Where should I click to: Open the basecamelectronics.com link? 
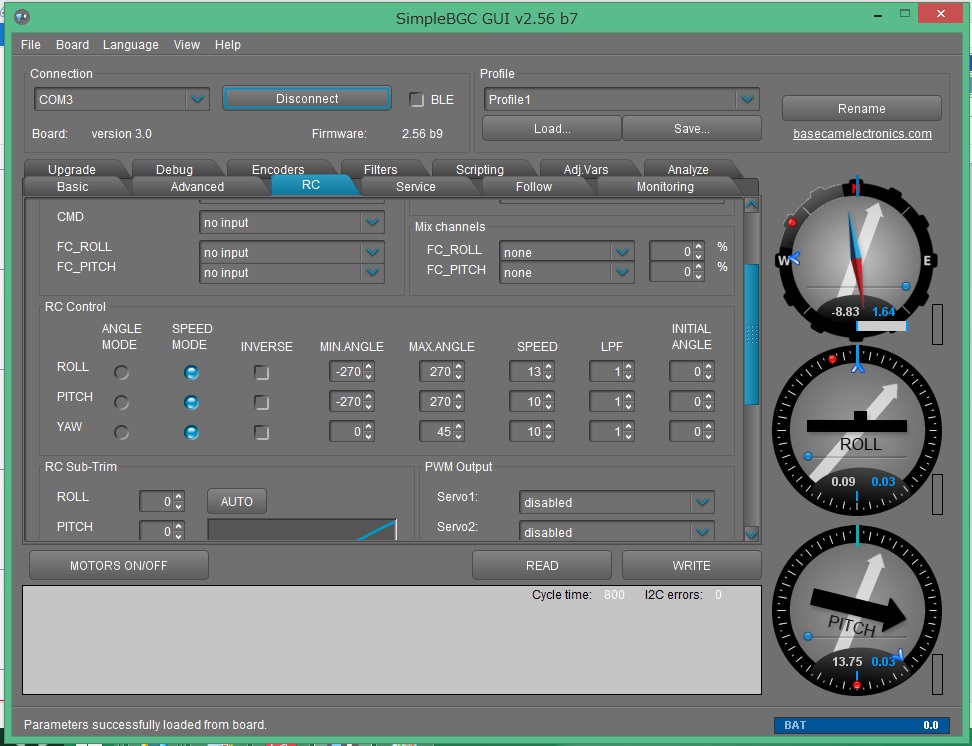pos(862,134)
